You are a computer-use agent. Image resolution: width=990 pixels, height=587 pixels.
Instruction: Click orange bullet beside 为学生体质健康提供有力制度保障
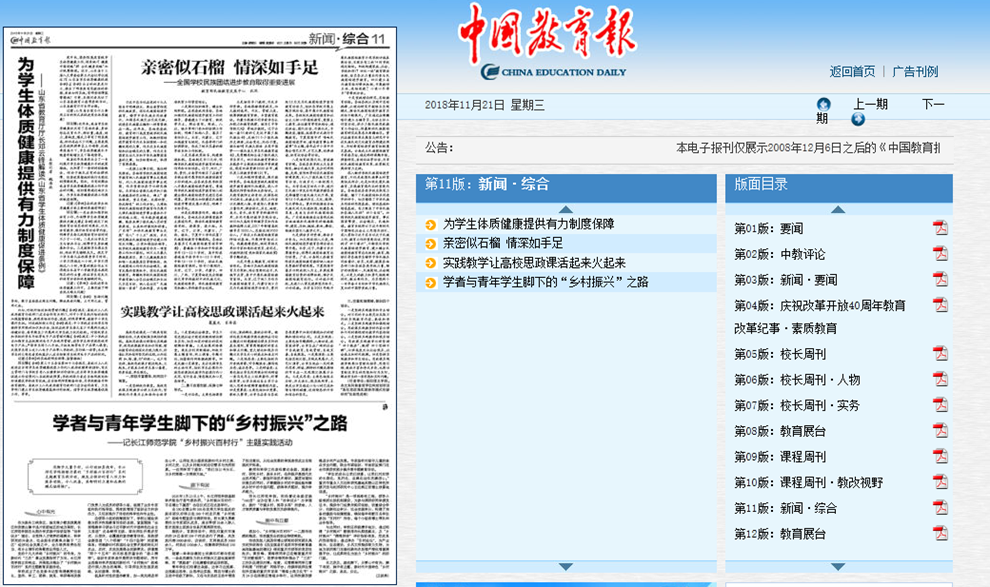431,225
